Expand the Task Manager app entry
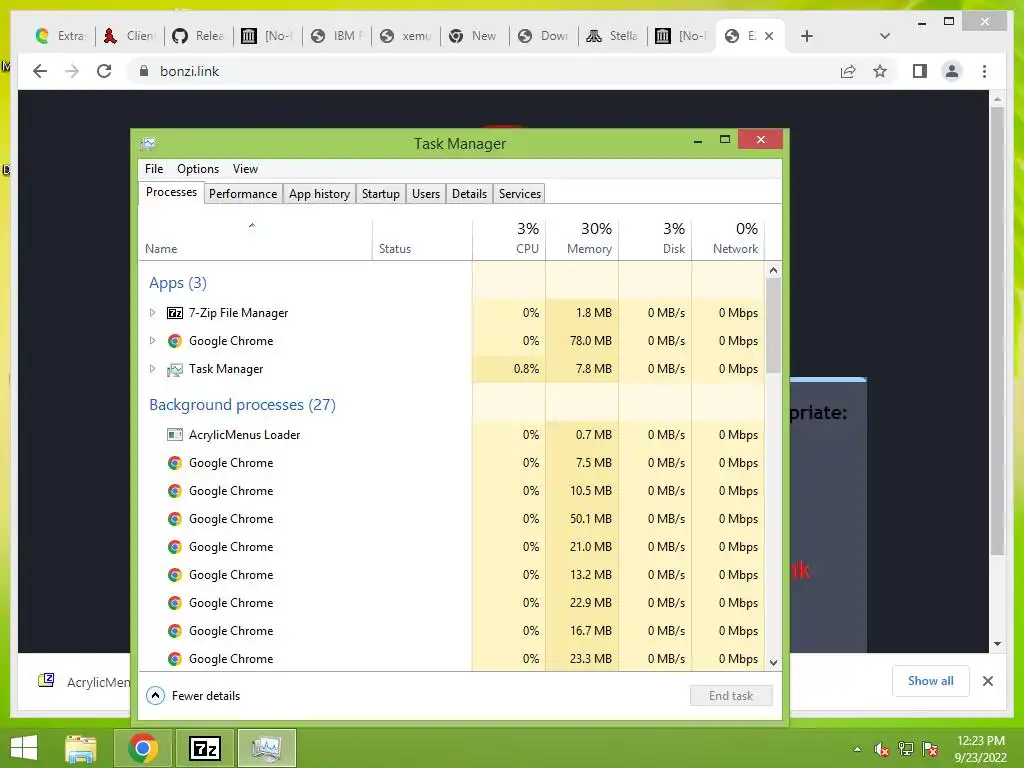The image size is (1024, 768). (x=152, y=369)
